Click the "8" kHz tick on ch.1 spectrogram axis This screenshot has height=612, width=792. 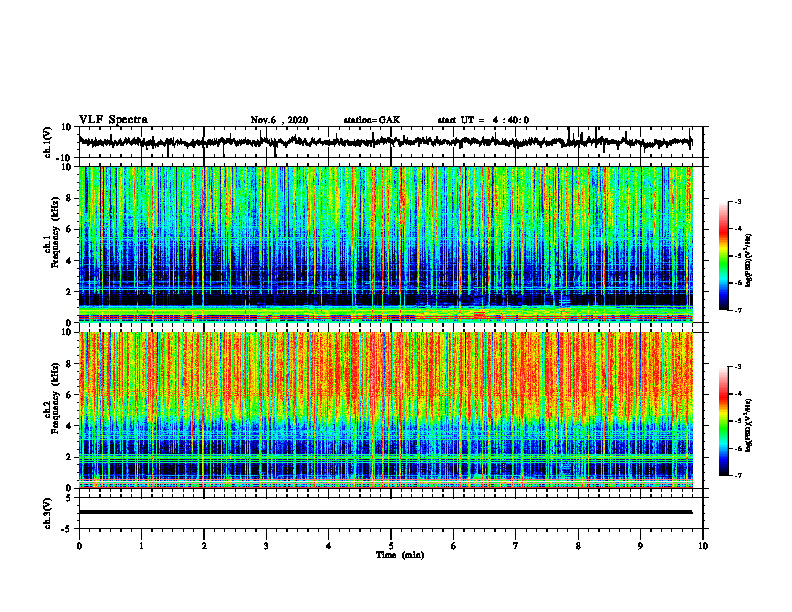[x=69, y=198]
